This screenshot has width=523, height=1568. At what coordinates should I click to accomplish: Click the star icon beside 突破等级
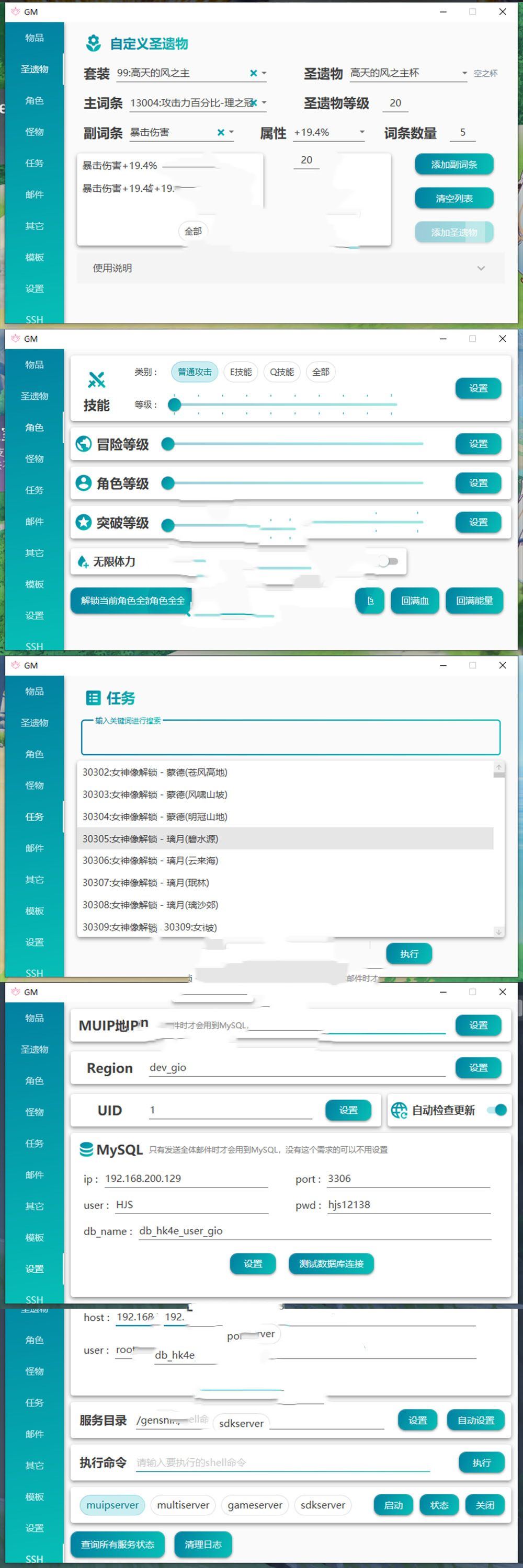pyautogui.click(x=83, y=522)
